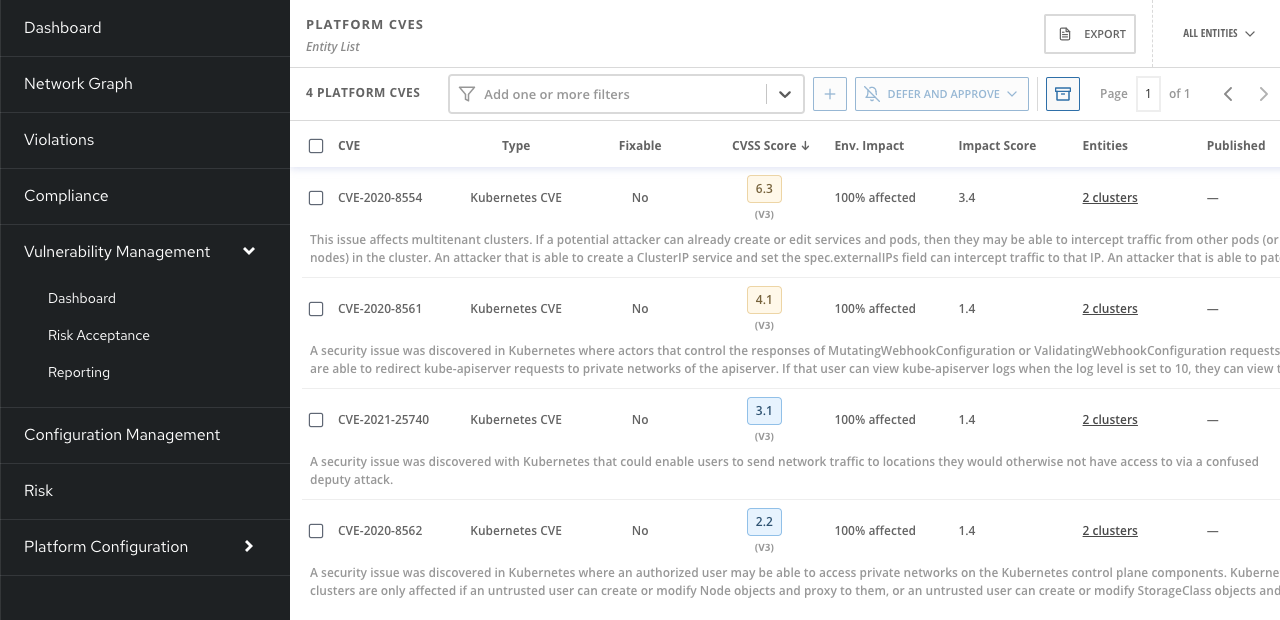Navigate to Network Graph in the sidebar
Screen dimensions: 1280x620
(79, 84)
